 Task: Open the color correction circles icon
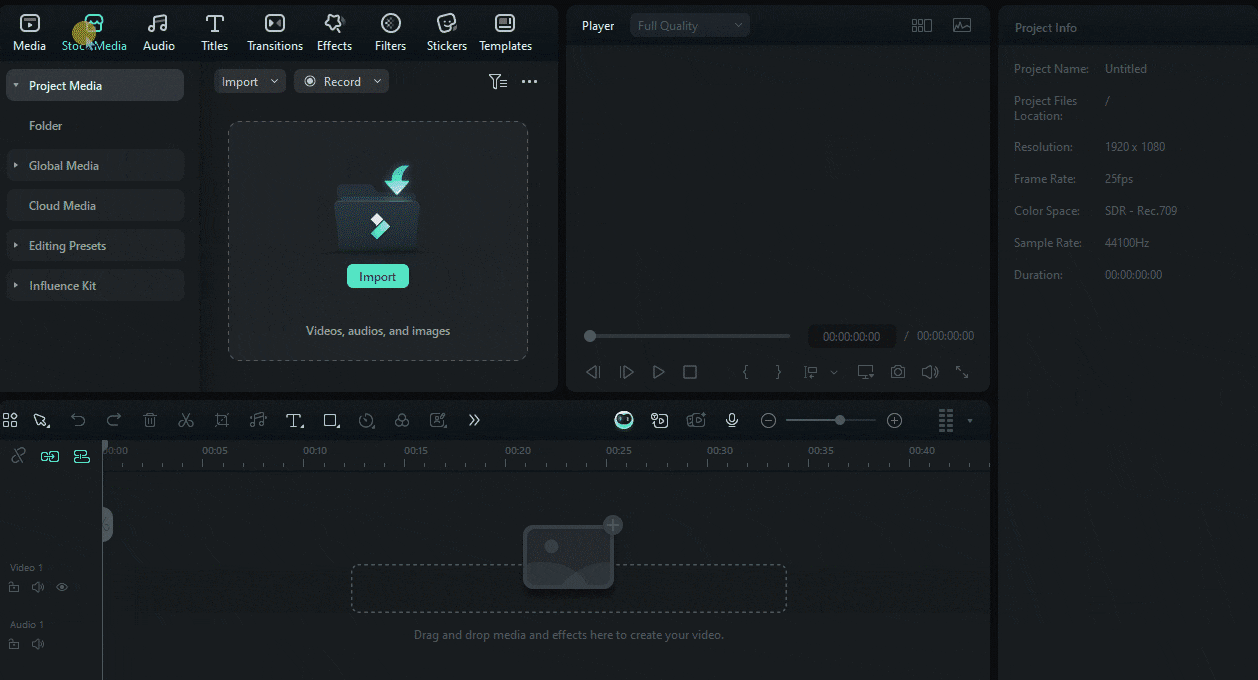[x=402, y=421]
